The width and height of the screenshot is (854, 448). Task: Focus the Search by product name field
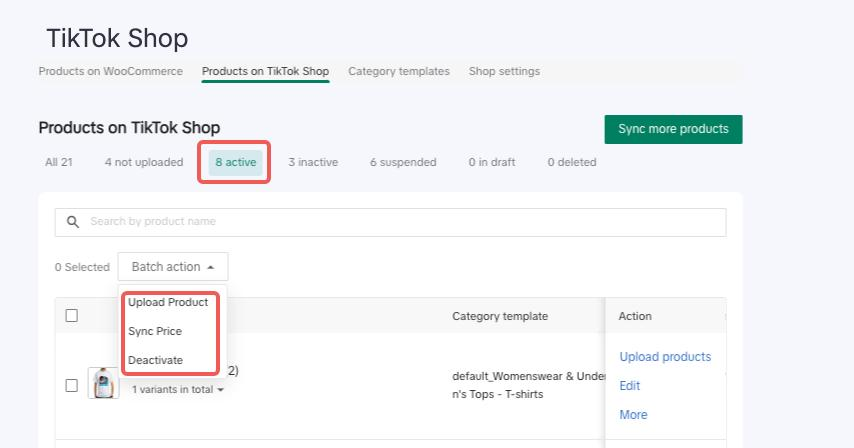pyautogui.click(x=400, y=222)
